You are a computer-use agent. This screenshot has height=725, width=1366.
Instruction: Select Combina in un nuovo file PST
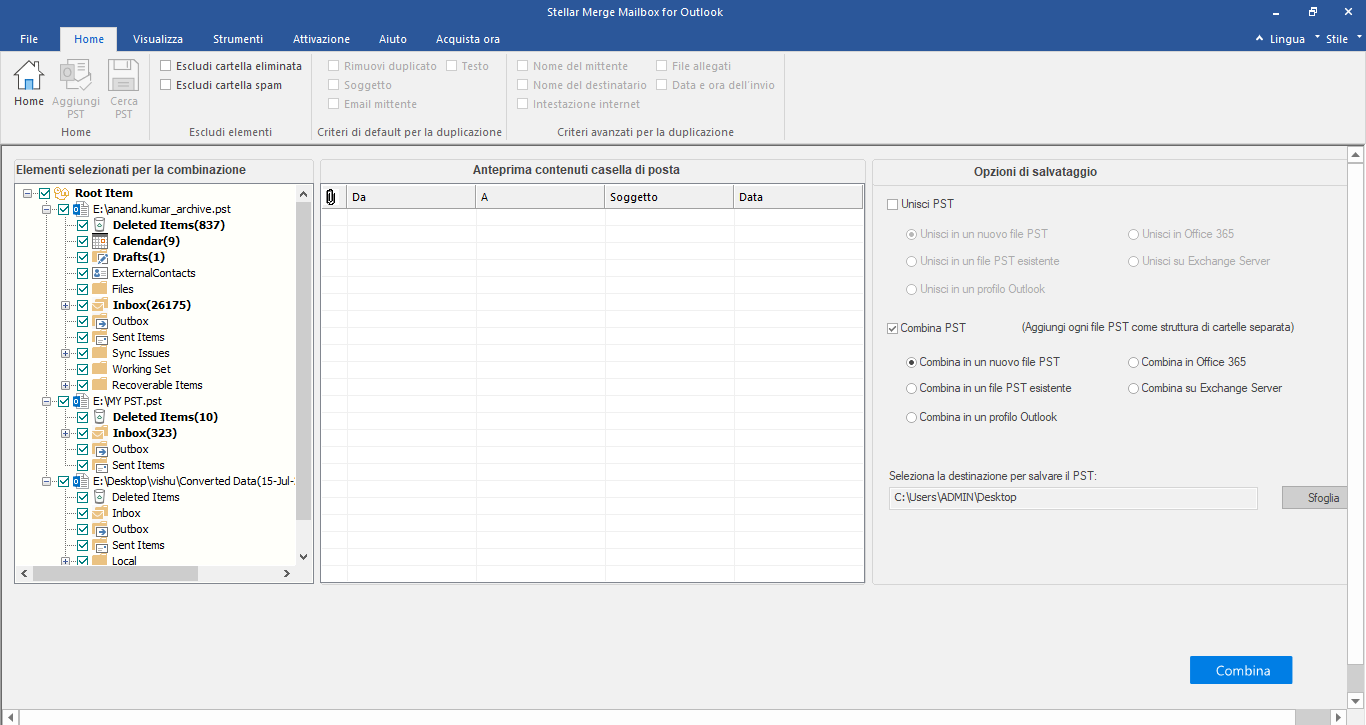pyautogui.click(x=911, y=362)
